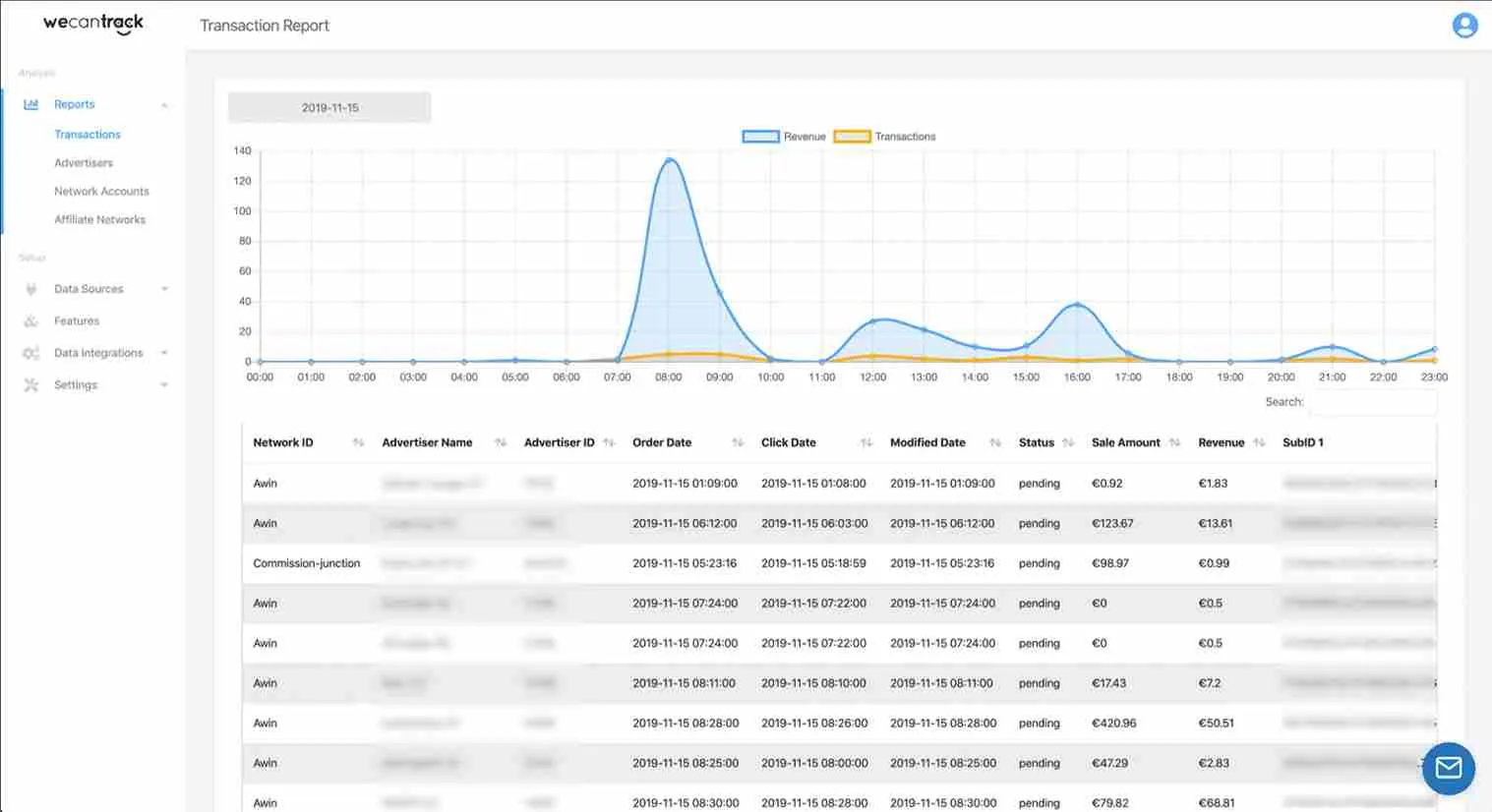Open the user profile icon top right
1492x812 pixels.
click(1464, 25)
